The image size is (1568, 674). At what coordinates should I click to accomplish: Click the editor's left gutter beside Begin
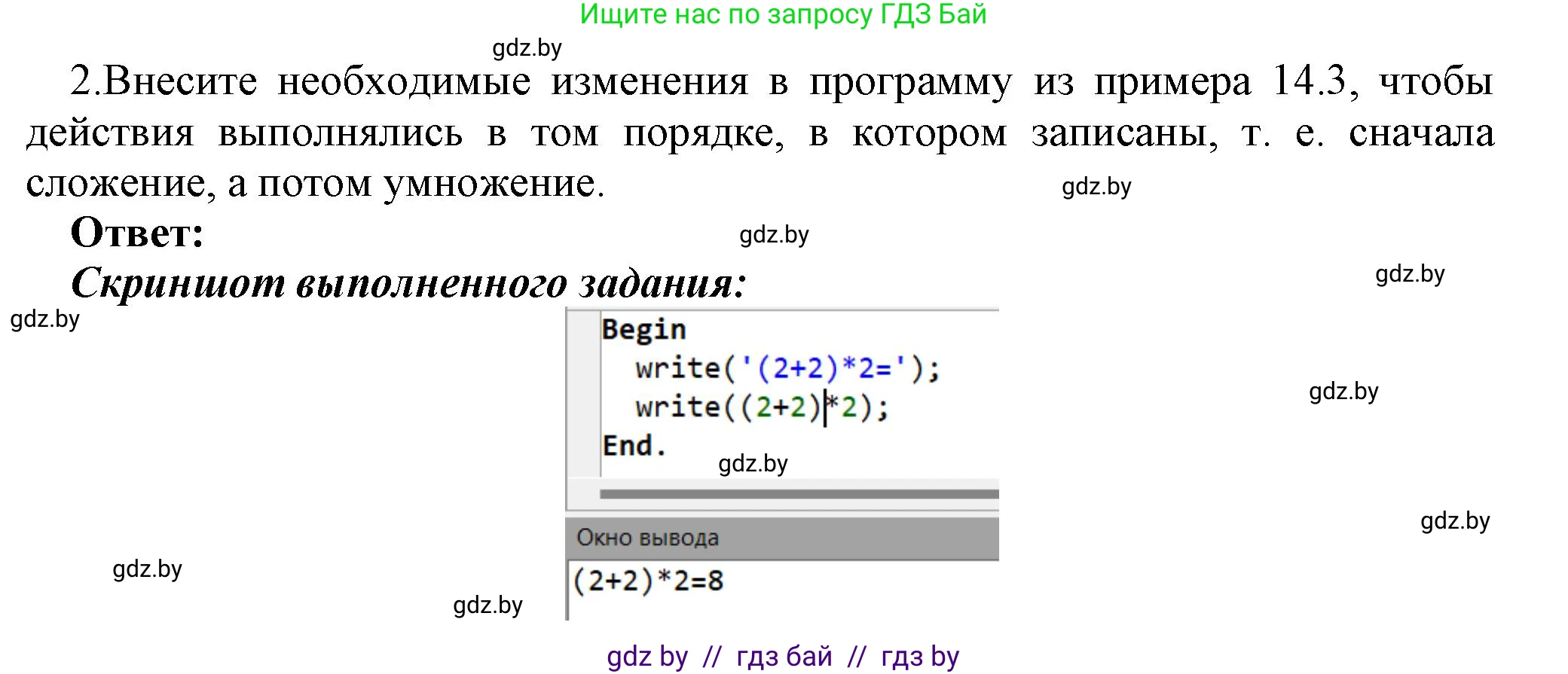click(583, 330)
